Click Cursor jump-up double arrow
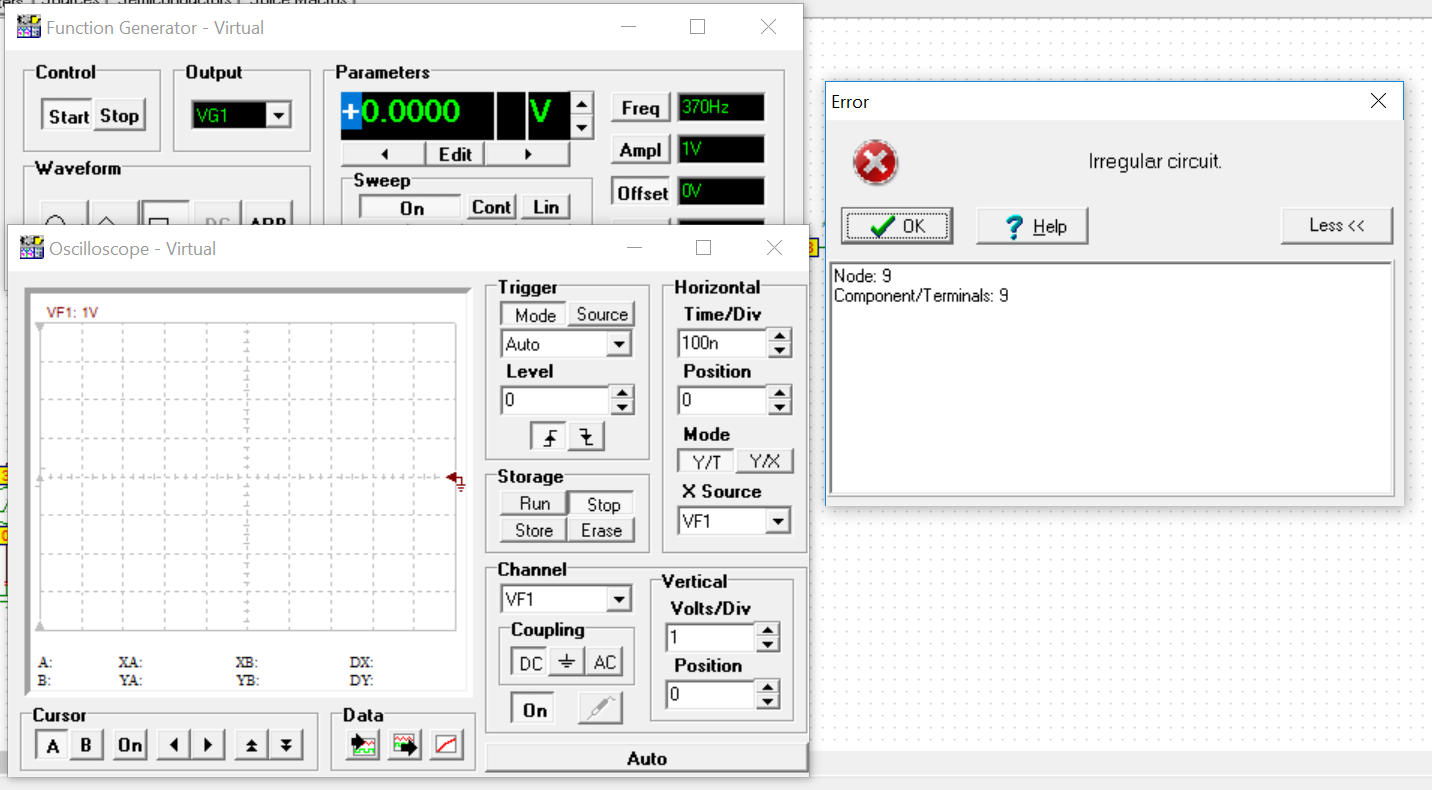 pos(251,745)
